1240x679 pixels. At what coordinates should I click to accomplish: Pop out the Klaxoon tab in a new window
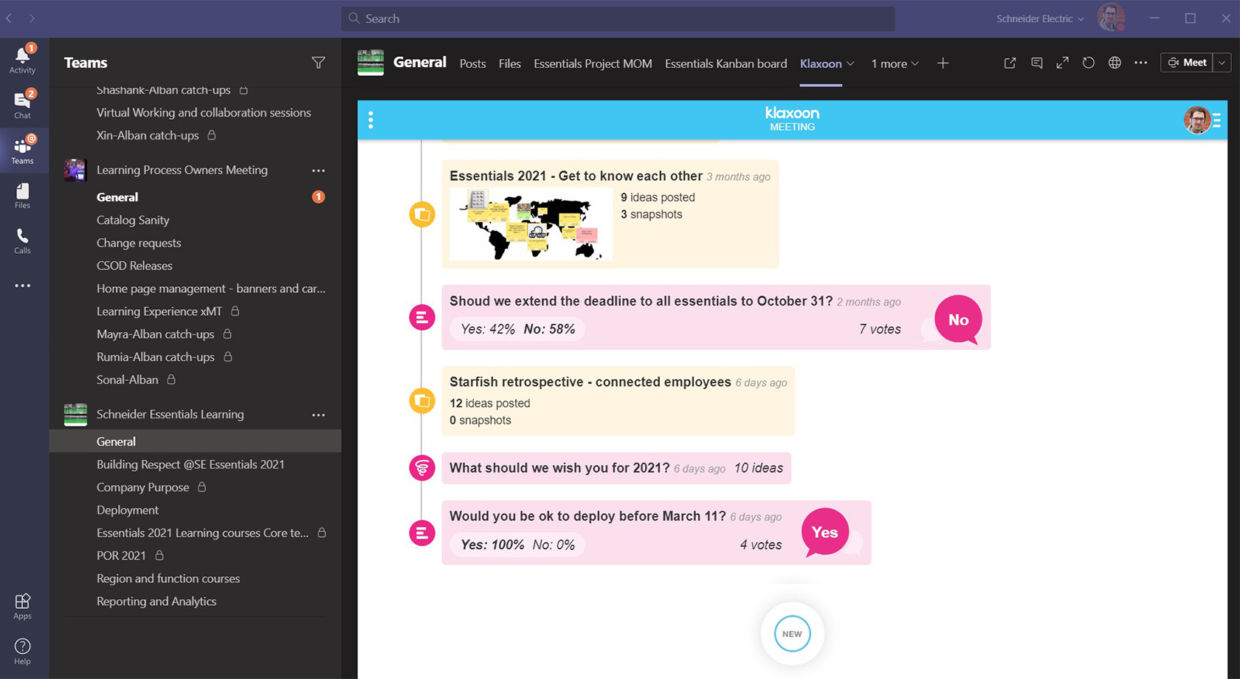1010,62
